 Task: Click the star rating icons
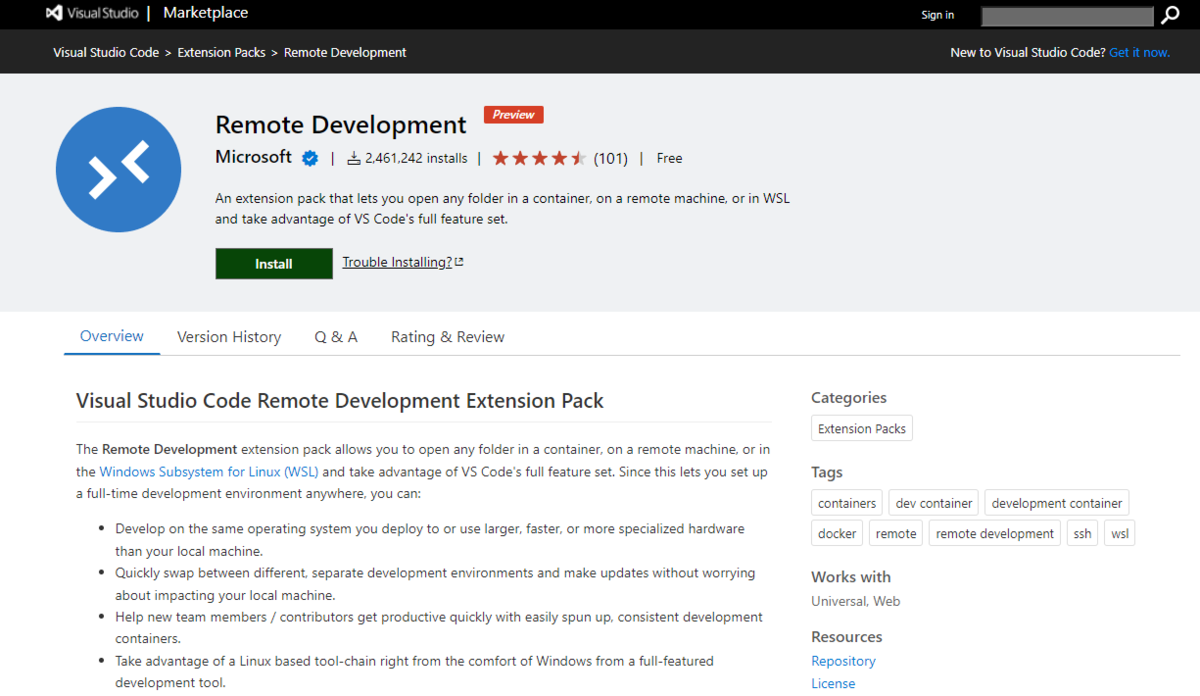point(539,158)
